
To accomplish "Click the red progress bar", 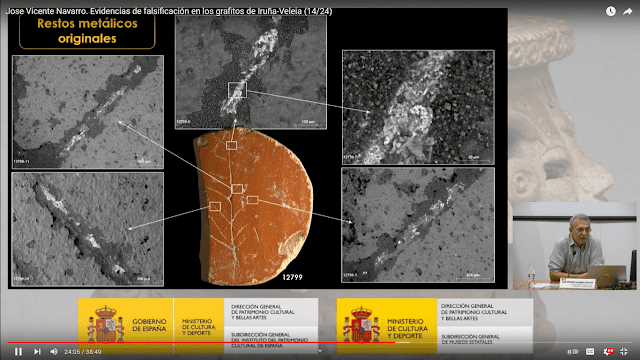I will click(320, 342).
